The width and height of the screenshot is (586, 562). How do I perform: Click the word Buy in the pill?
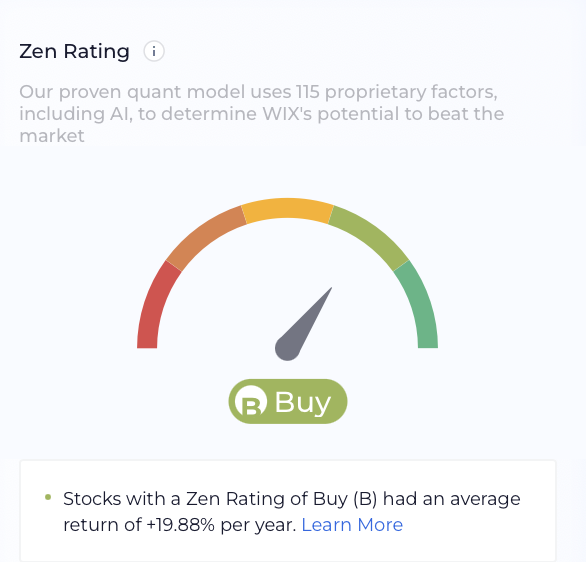[303, 403]
